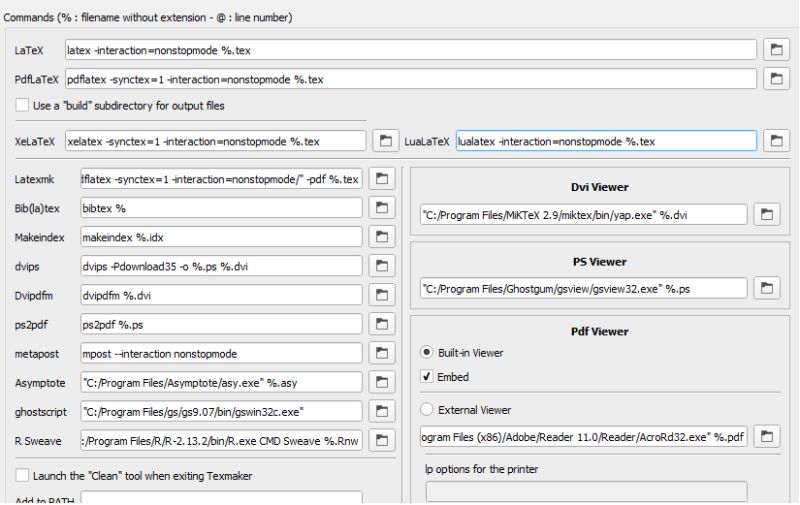
Task: Click the ps2pdf %.ps input field
Action: click(221, 324)
